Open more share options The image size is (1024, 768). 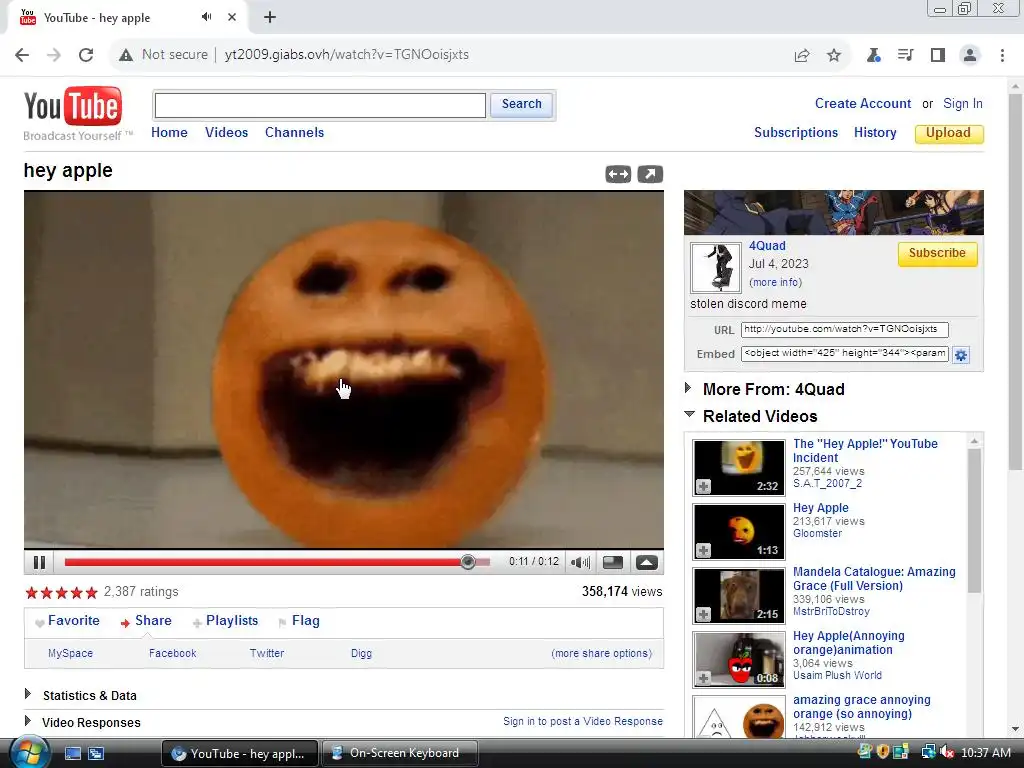601,653
